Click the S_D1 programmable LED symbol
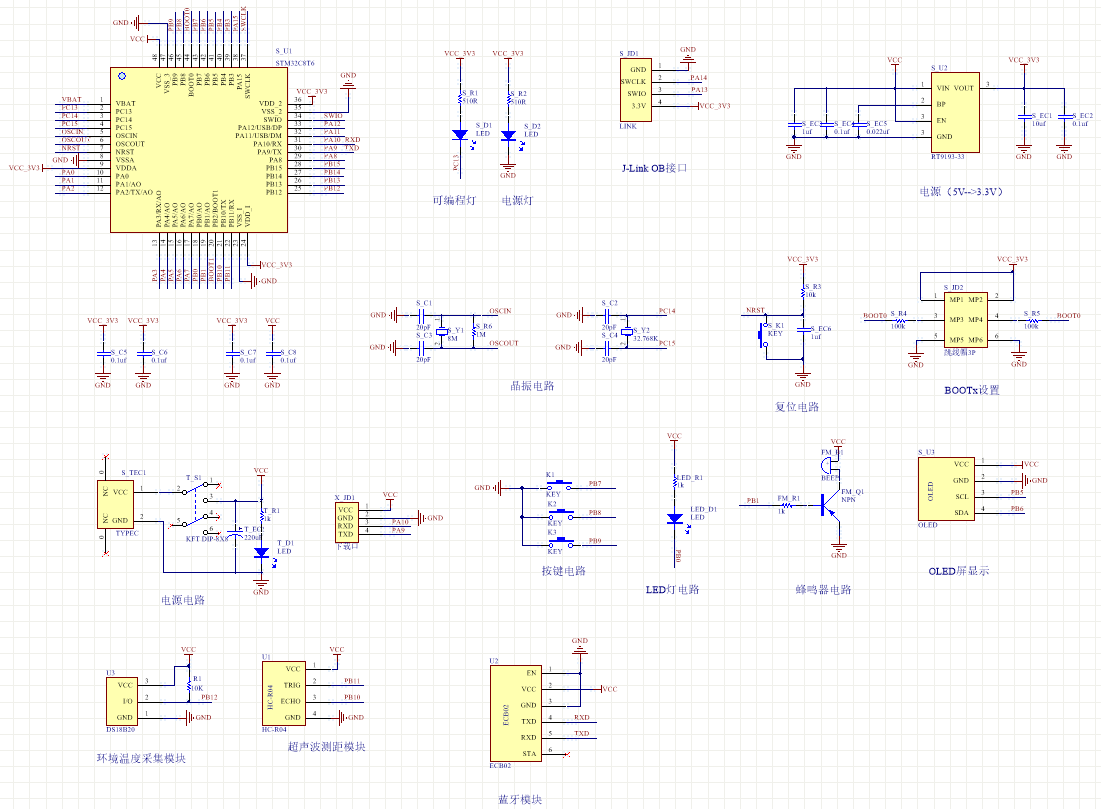The width and height of the screenshot is (1101, 809). click(x=459, y=134)
